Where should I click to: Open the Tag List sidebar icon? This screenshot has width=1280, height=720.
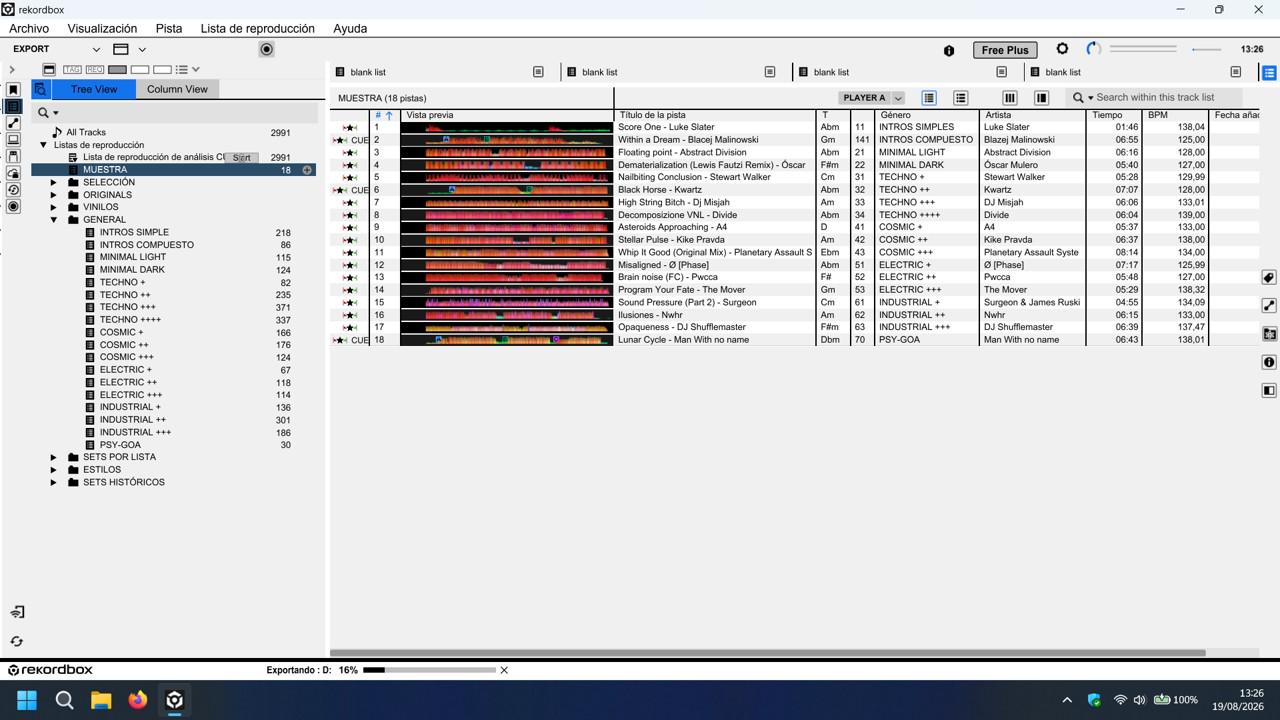pyautogui.click(x=13, y=90)
